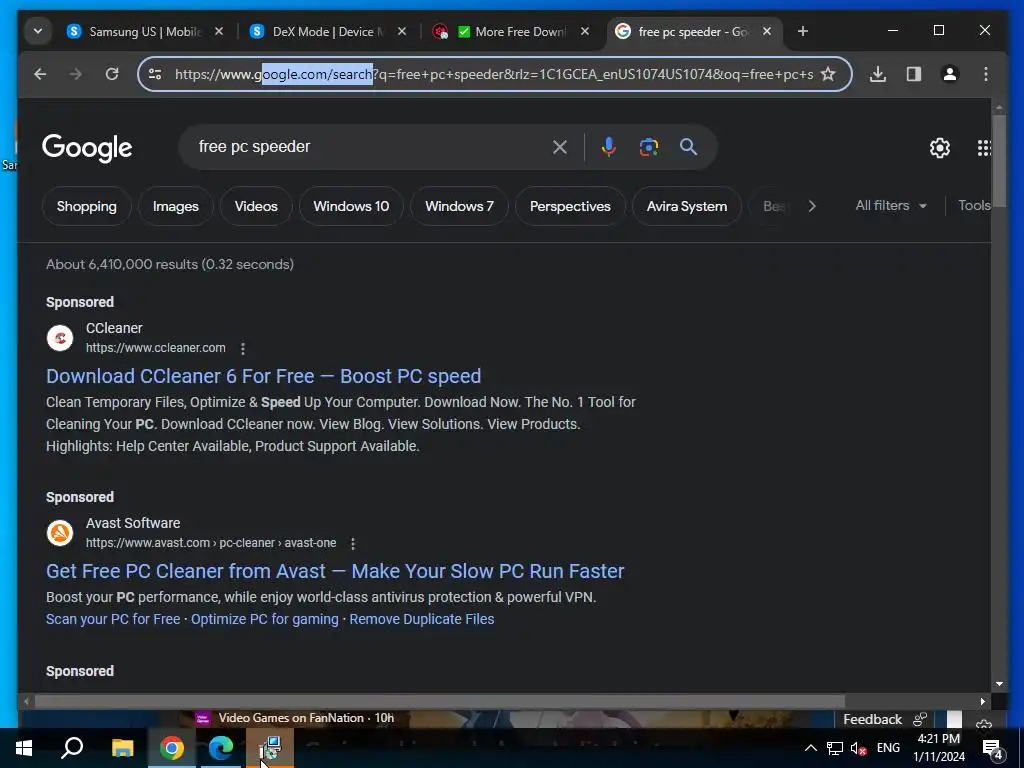
Task: Click the Avast pc-cleaner URL breadcrumb
Action: click(211, 543)
